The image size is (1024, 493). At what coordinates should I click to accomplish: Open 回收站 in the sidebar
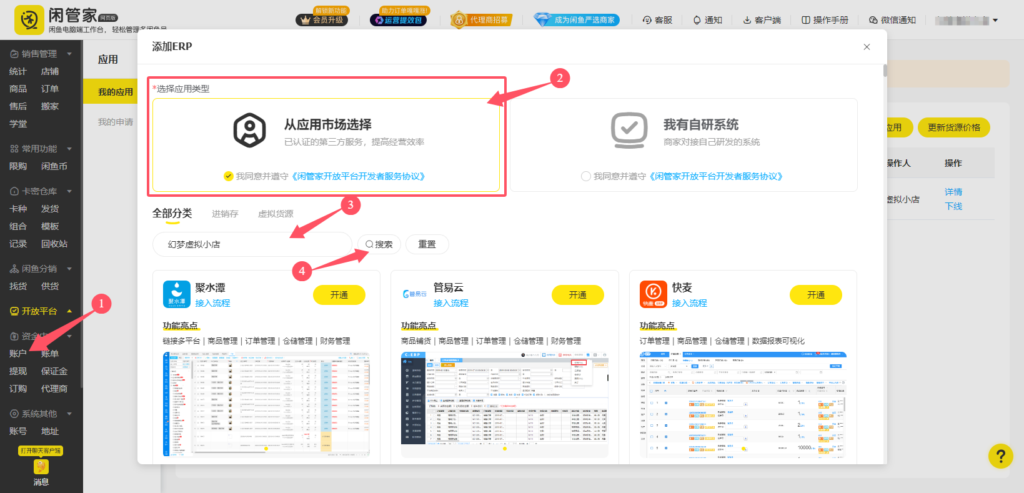(54, 244)
